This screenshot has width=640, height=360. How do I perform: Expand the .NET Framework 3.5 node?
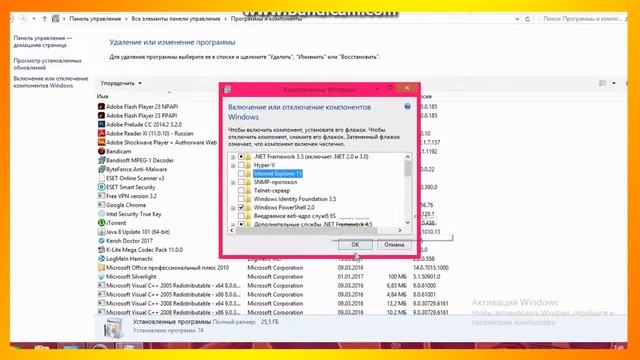pos(233,157)
